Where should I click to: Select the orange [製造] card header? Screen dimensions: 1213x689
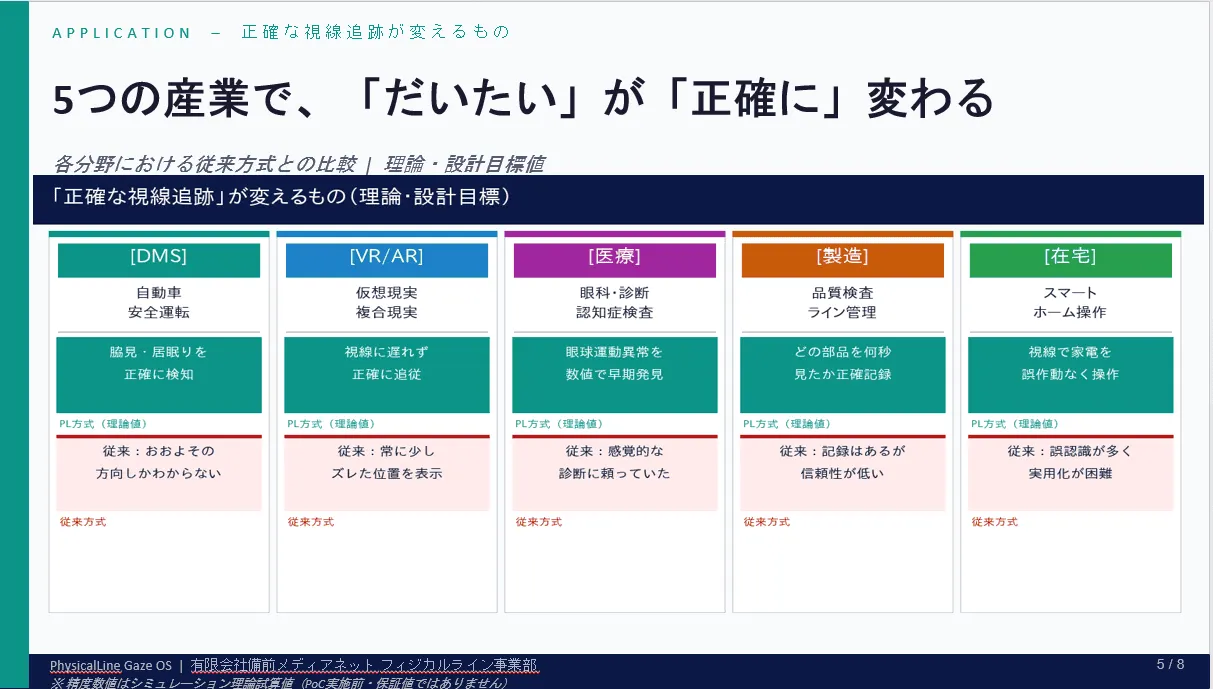[x=842, y=258]
